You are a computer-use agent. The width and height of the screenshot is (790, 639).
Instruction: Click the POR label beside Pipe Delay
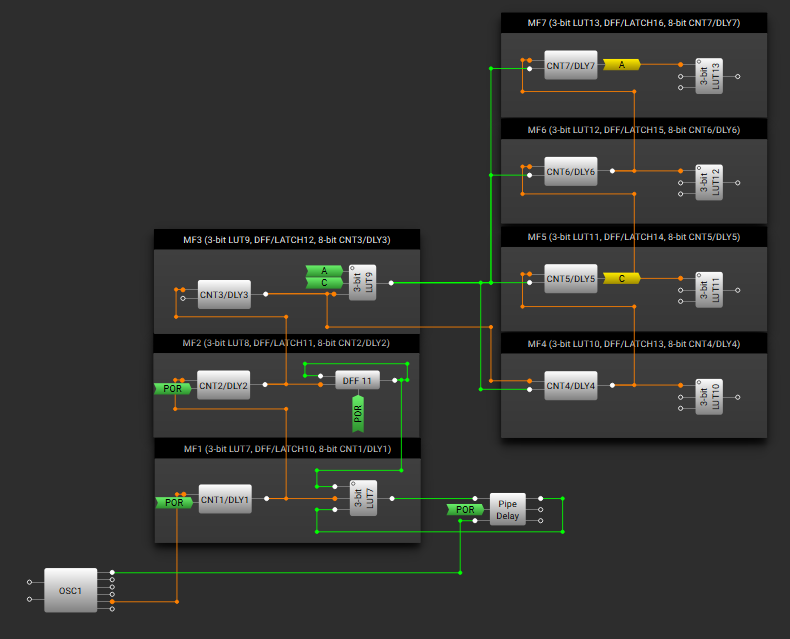(x=466, y=509)
